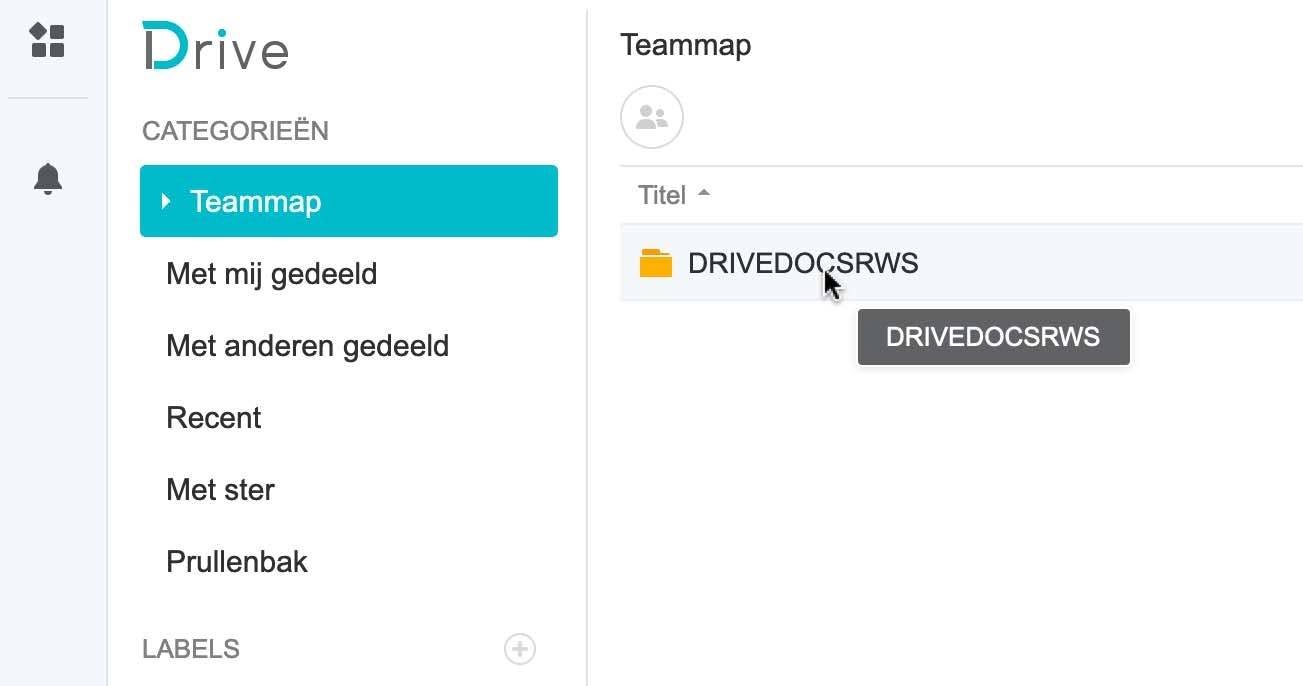The image size is (1303, 686).
Task: Click the LABELS section header
Action: pos(191,649)
